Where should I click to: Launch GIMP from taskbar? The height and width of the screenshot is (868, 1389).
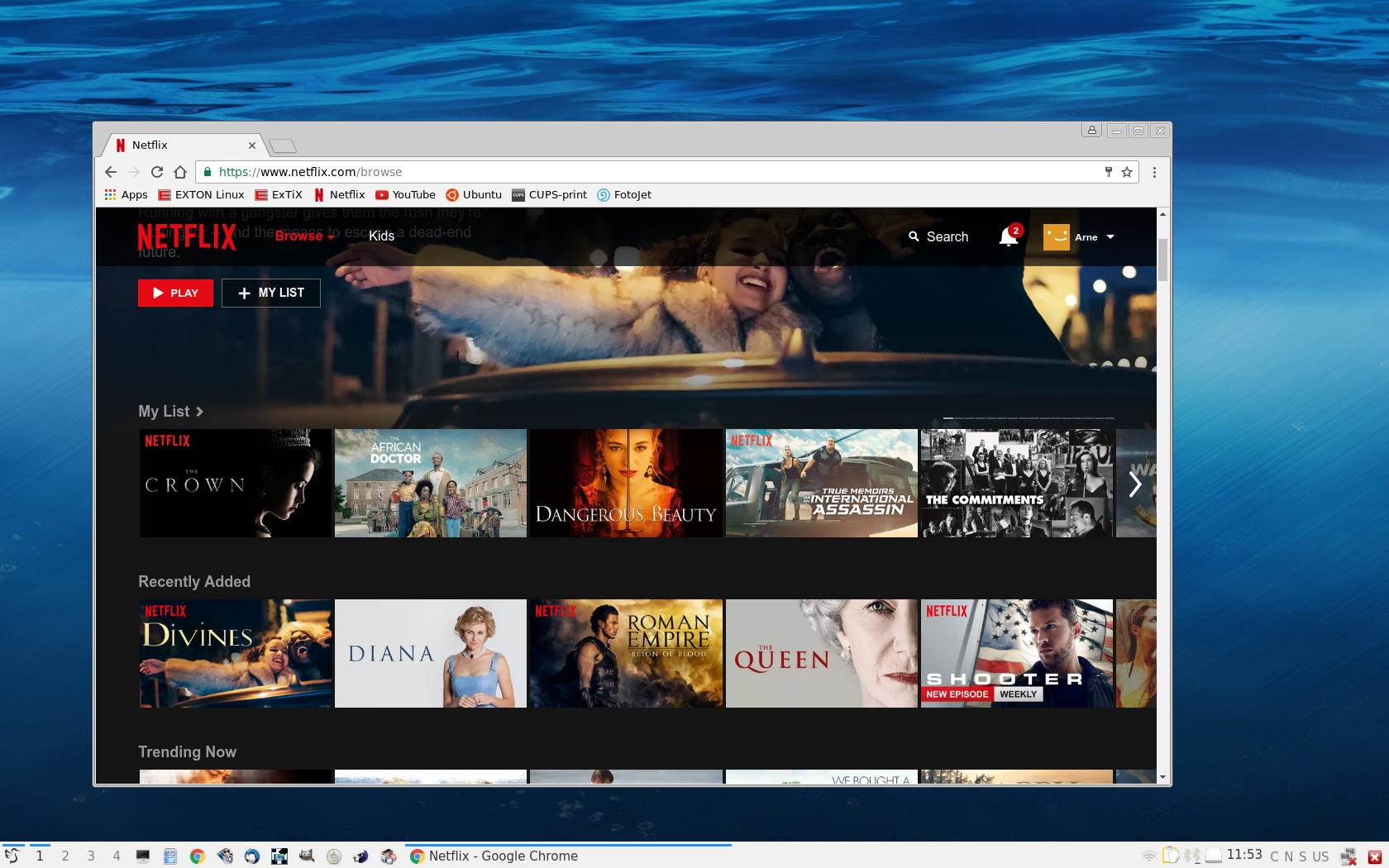point(307,856)
